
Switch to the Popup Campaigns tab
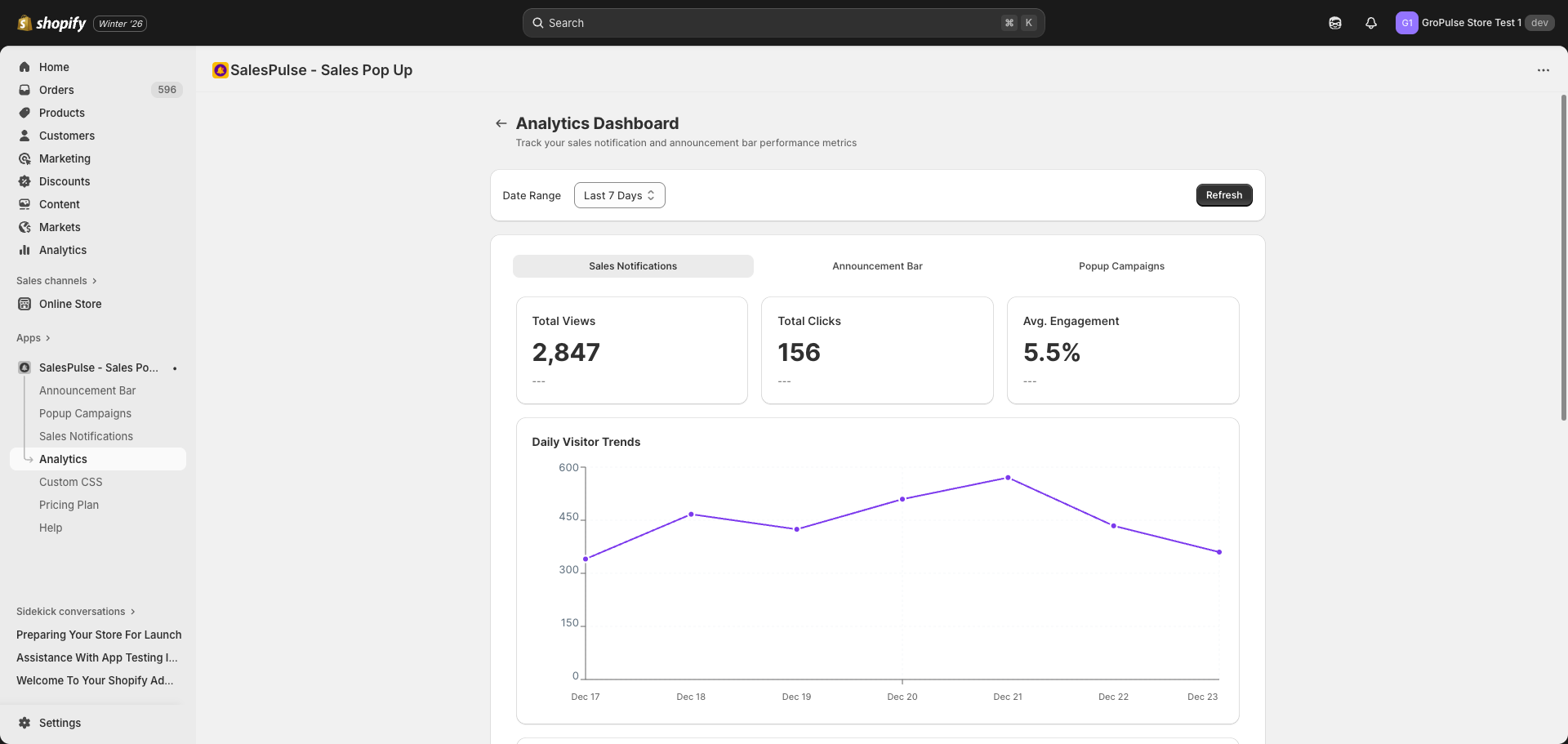1121,265
